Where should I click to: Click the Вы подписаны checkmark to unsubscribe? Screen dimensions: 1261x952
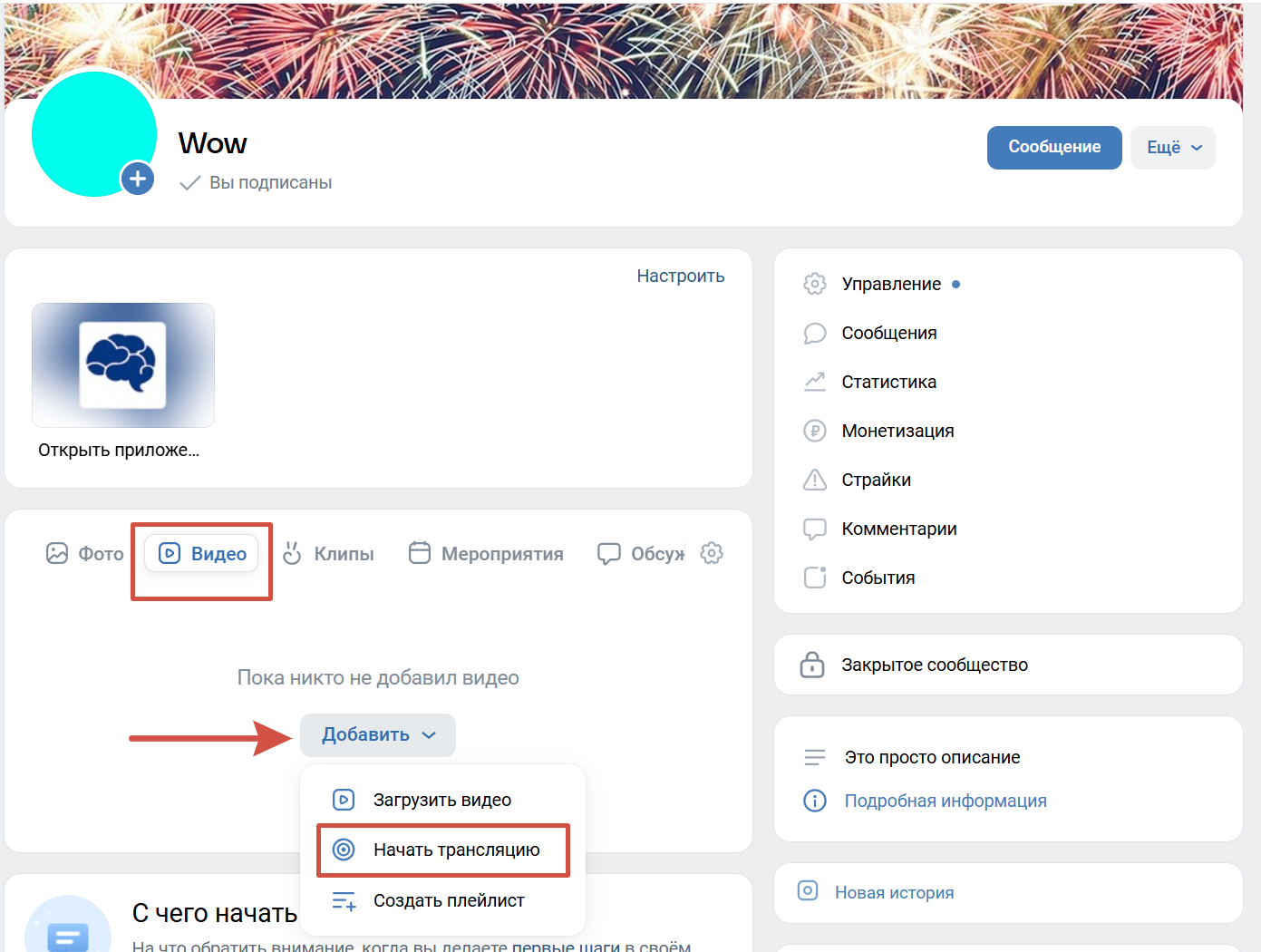(189, 181)
